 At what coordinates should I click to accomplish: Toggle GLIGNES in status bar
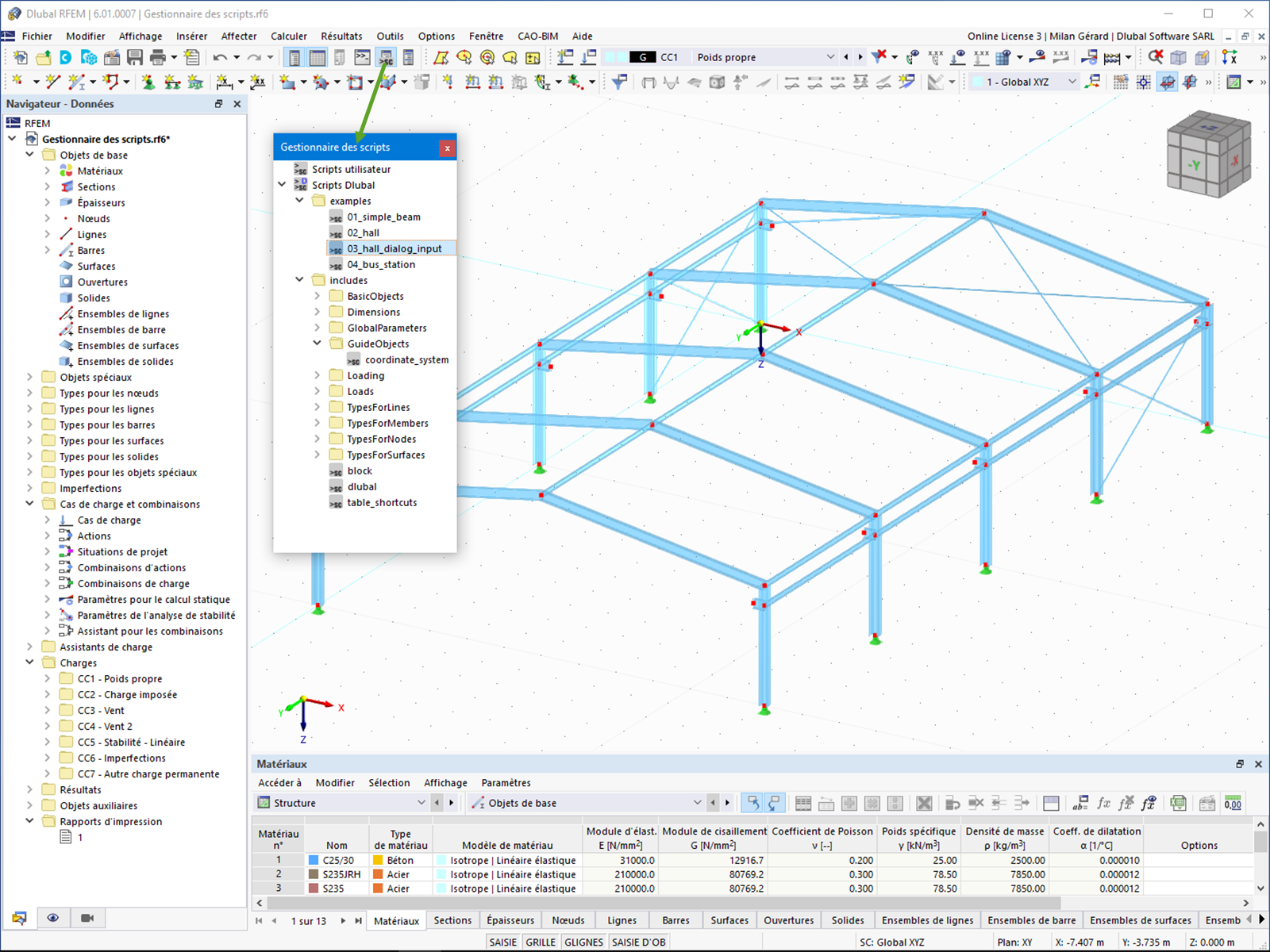tap(583, 942)
